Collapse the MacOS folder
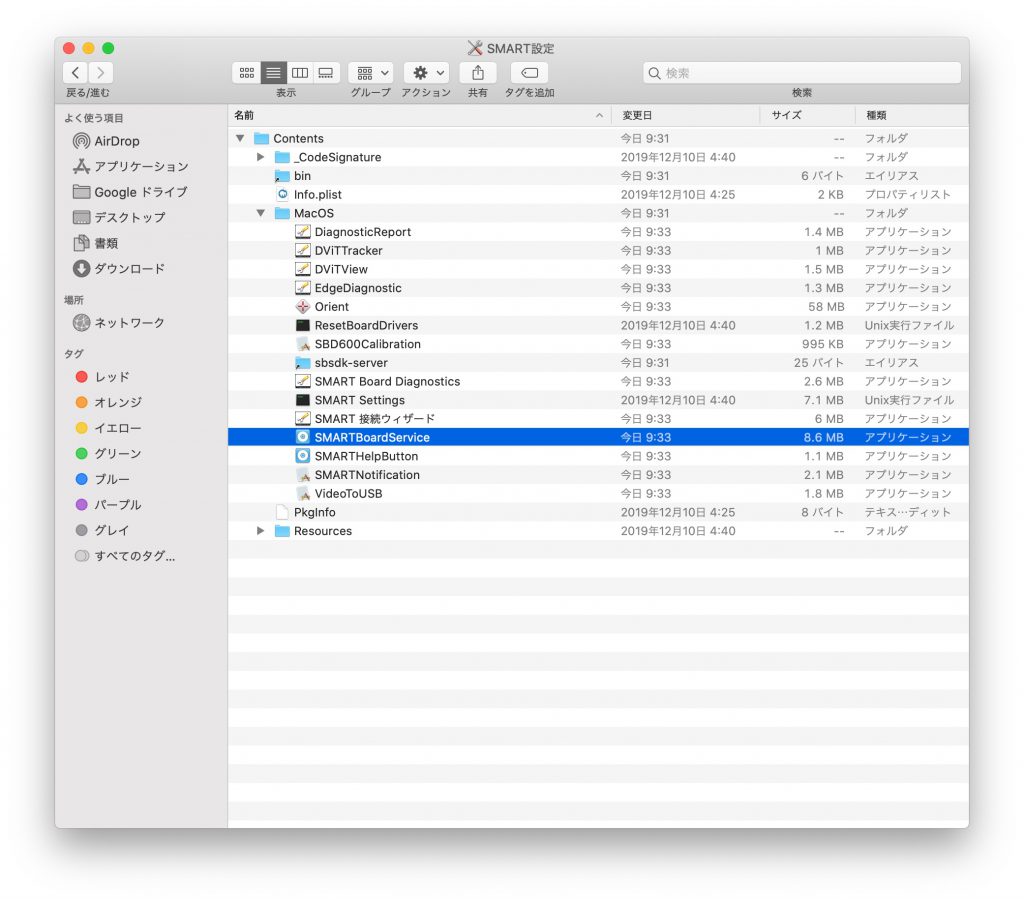 [x=261, y=213]
